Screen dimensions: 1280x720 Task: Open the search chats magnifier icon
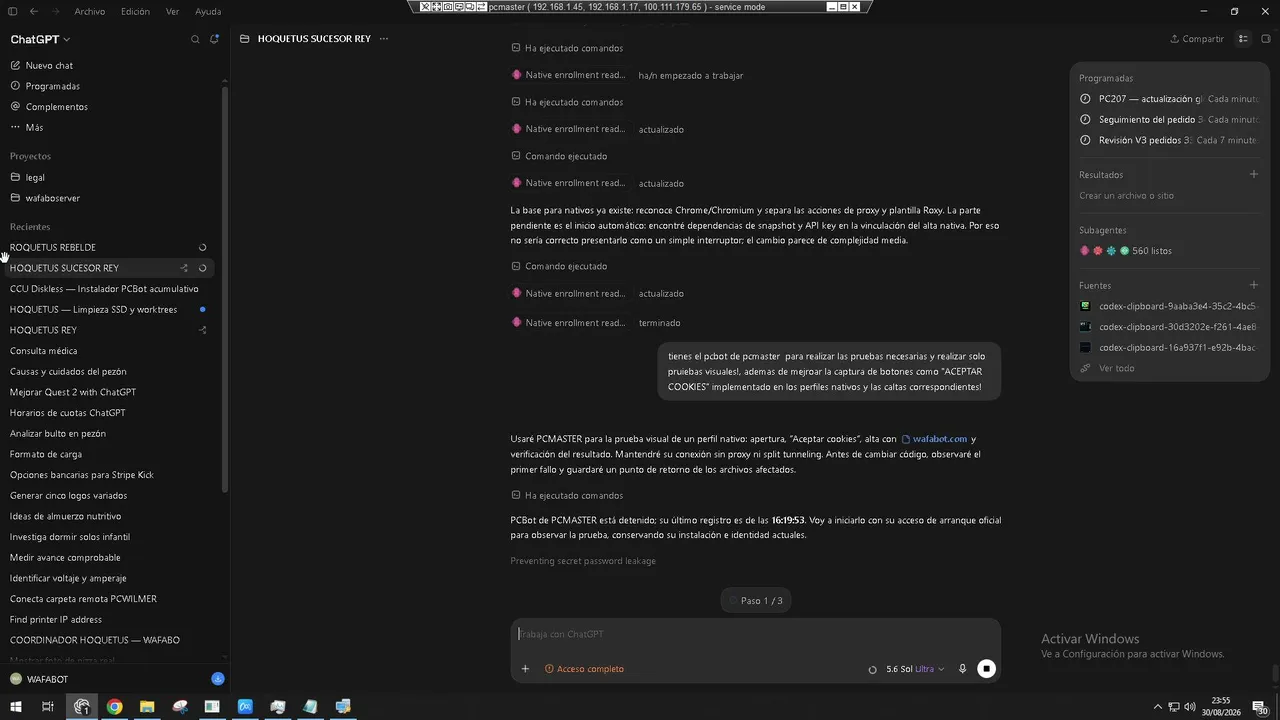(195, 39)
